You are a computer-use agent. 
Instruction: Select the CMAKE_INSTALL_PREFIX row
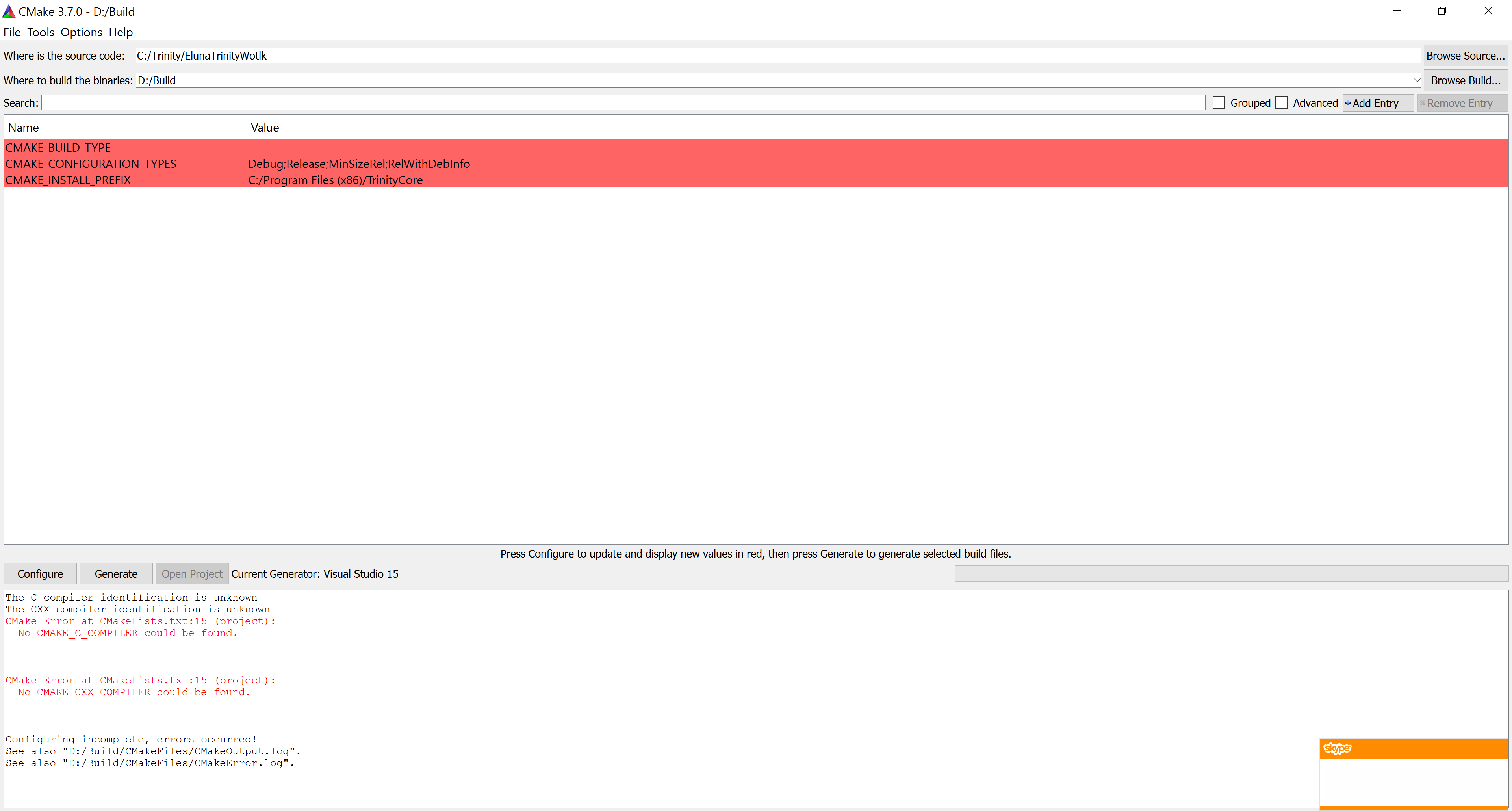68,180
